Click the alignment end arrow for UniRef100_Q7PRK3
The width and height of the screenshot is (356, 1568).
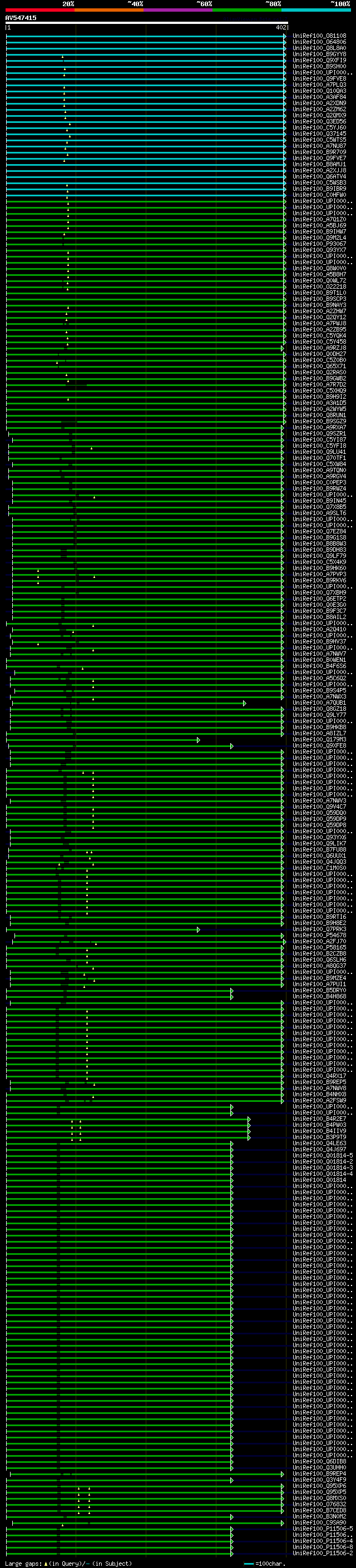pos(199,929)
